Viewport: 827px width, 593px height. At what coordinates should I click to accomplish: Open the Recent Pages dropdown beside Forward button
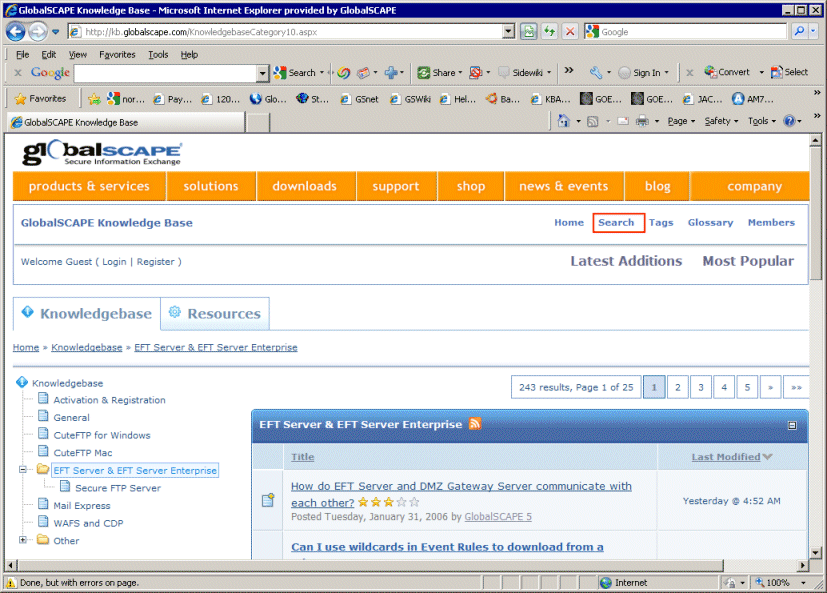pyautogui.click(x=55, y=32)
